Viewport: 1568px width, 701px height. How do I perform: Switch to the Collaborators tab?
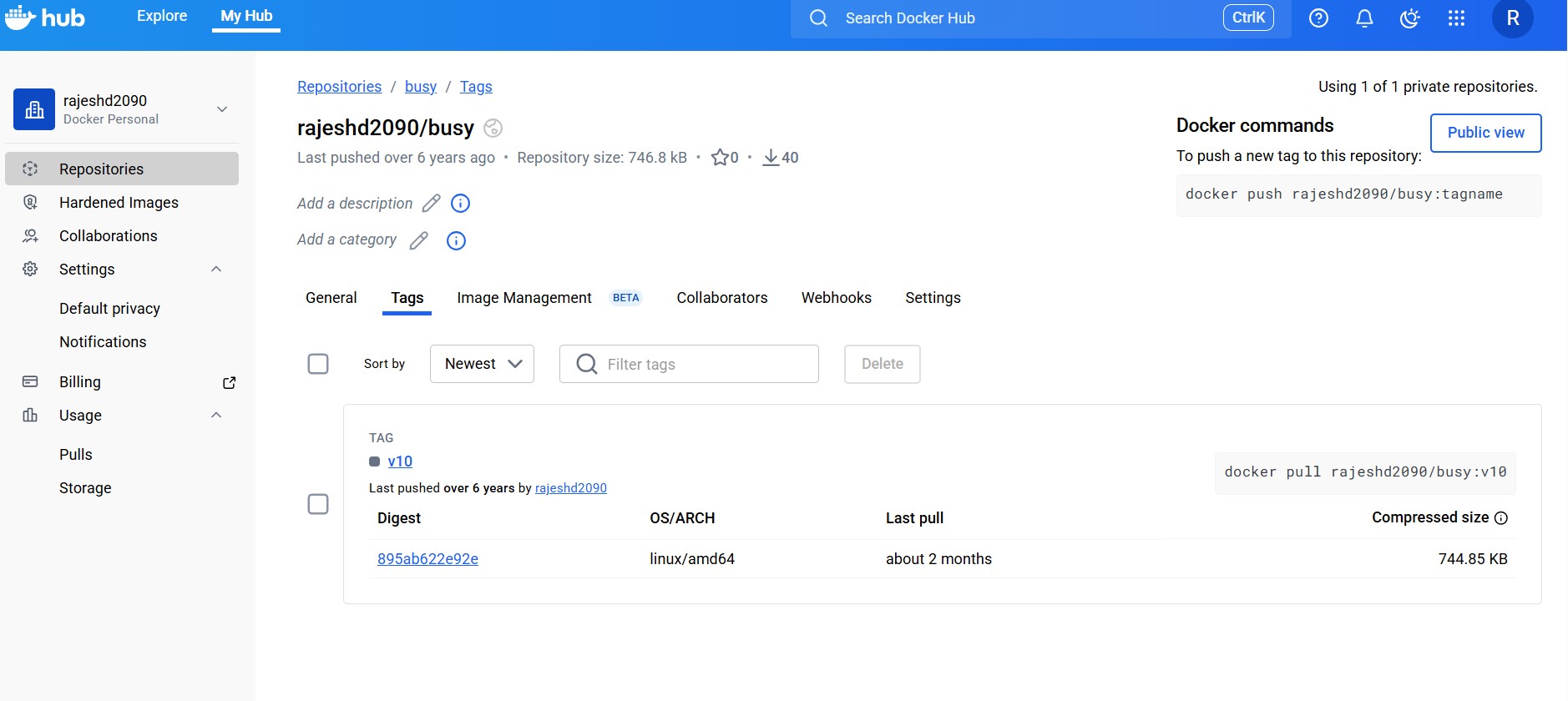(721, 298)
